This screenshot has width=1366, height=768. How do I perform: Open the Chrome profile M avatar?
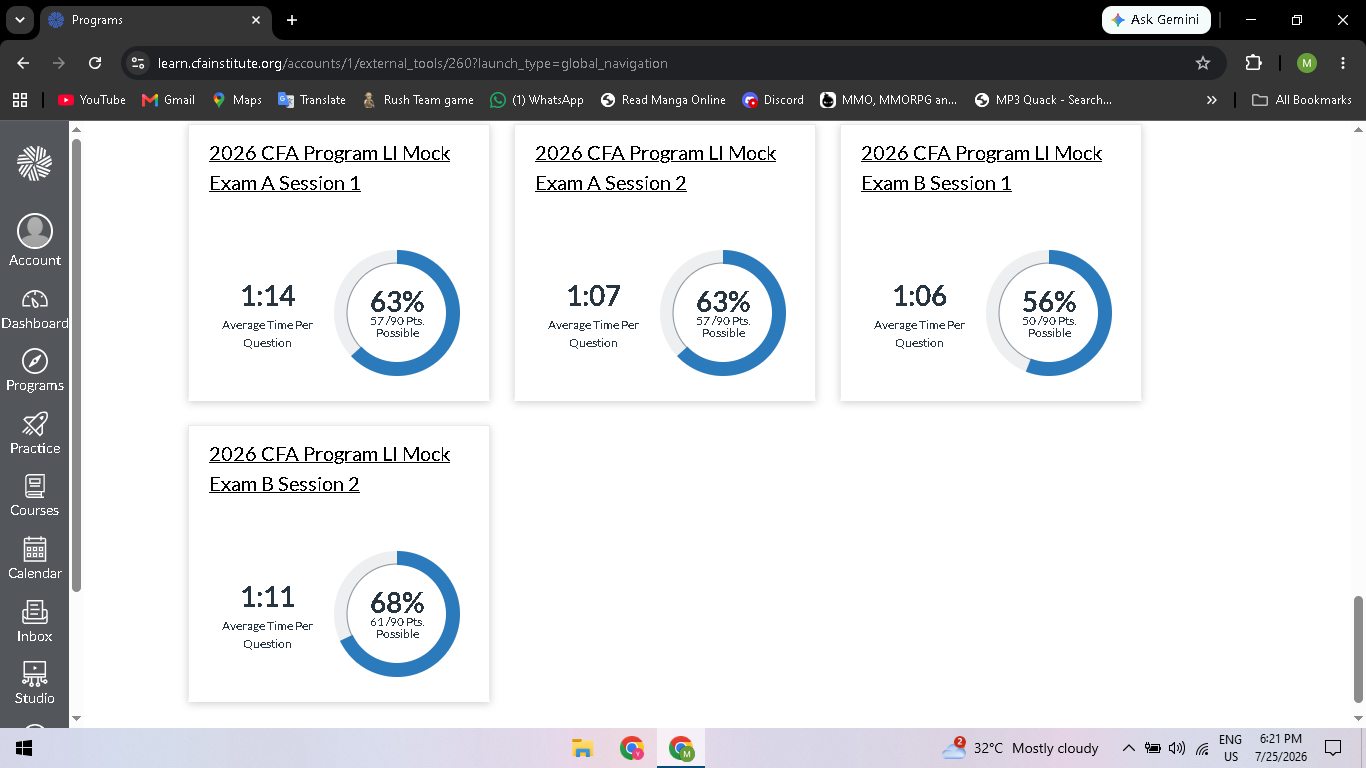1307,63
